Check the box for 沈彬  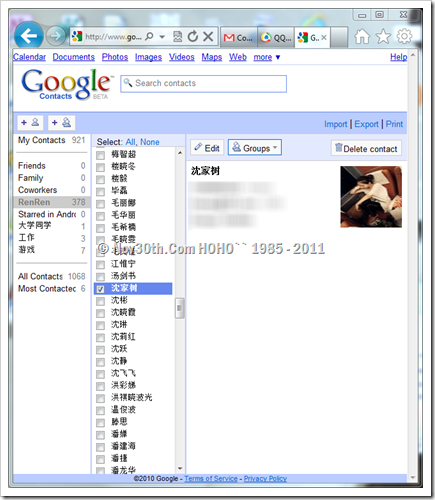(x=100, y=301)
